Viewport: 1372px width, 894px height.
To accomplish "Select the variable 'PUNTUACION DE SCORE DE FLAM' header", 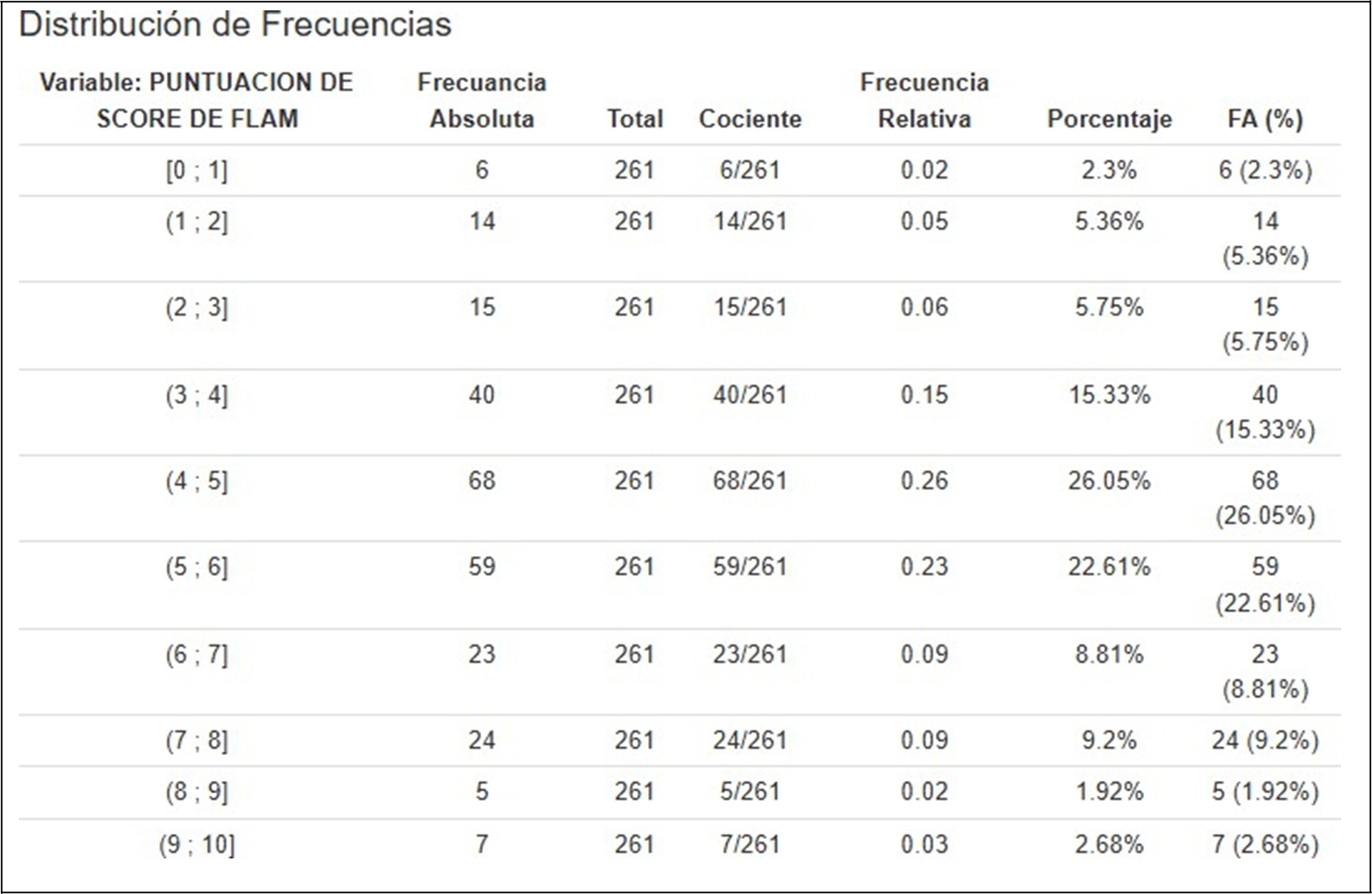I will 197,100.
